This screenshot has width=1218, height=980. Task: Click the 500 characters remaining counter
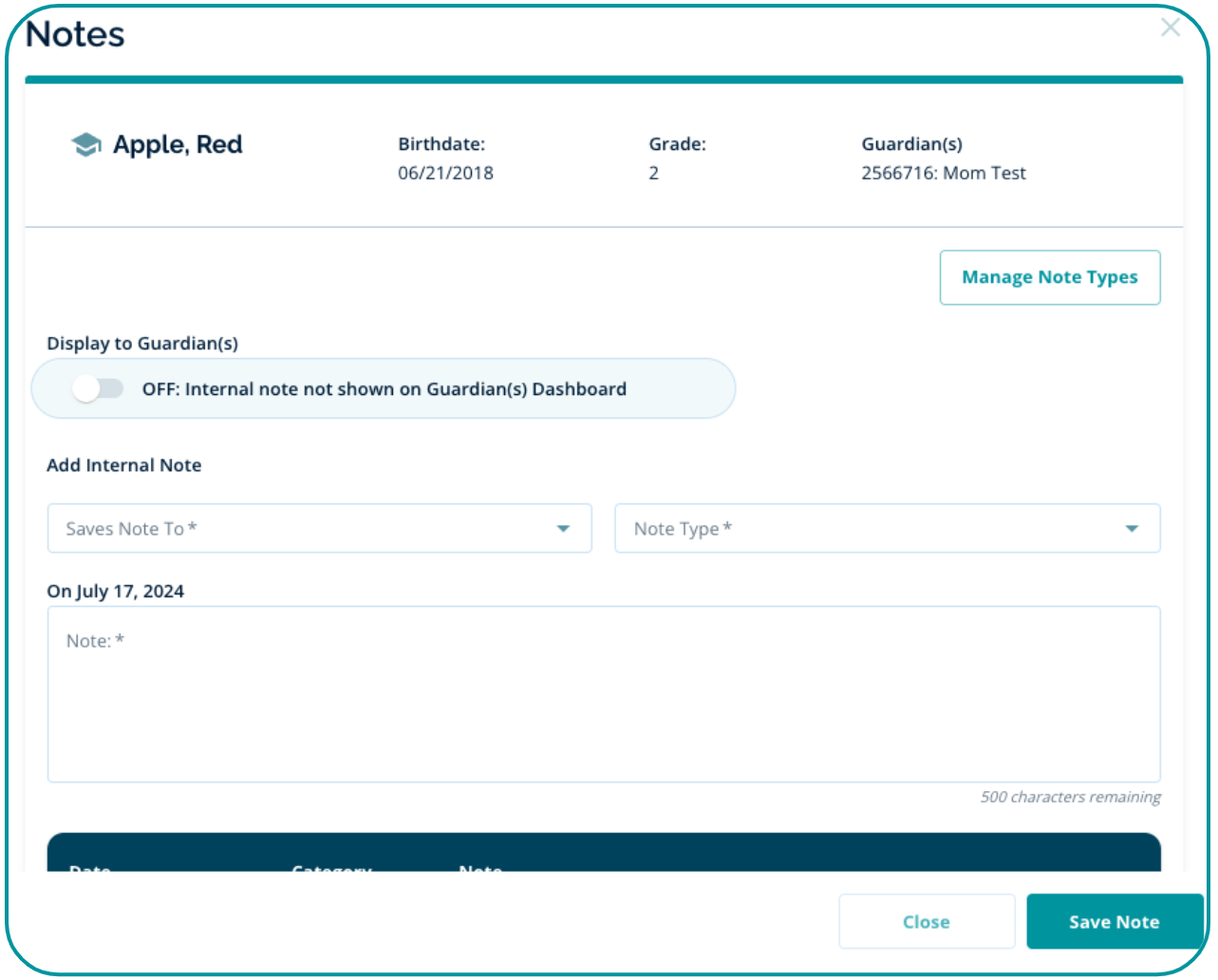click(x=1070, y=797)
